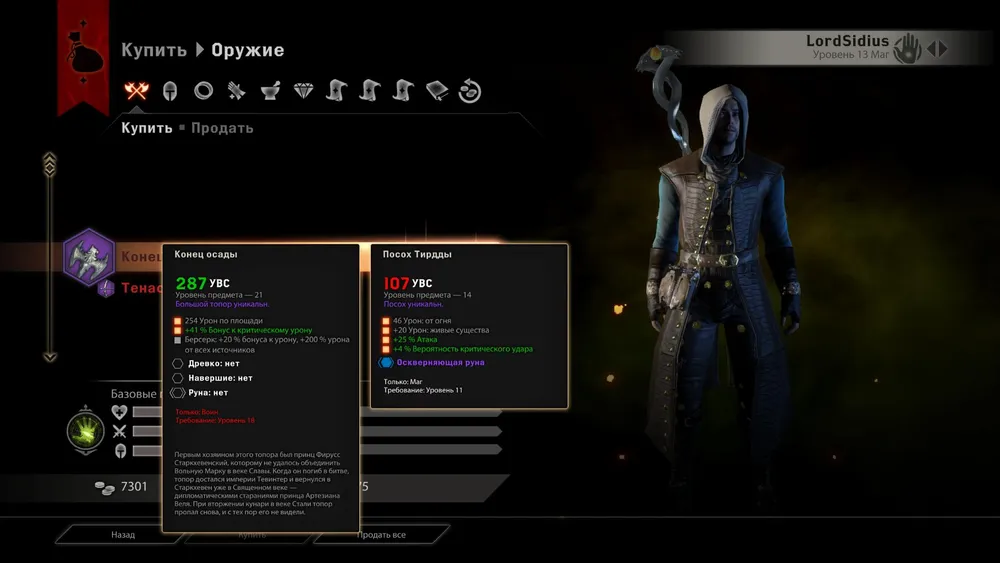Open the Armor helmet category icon

[170, 91]
